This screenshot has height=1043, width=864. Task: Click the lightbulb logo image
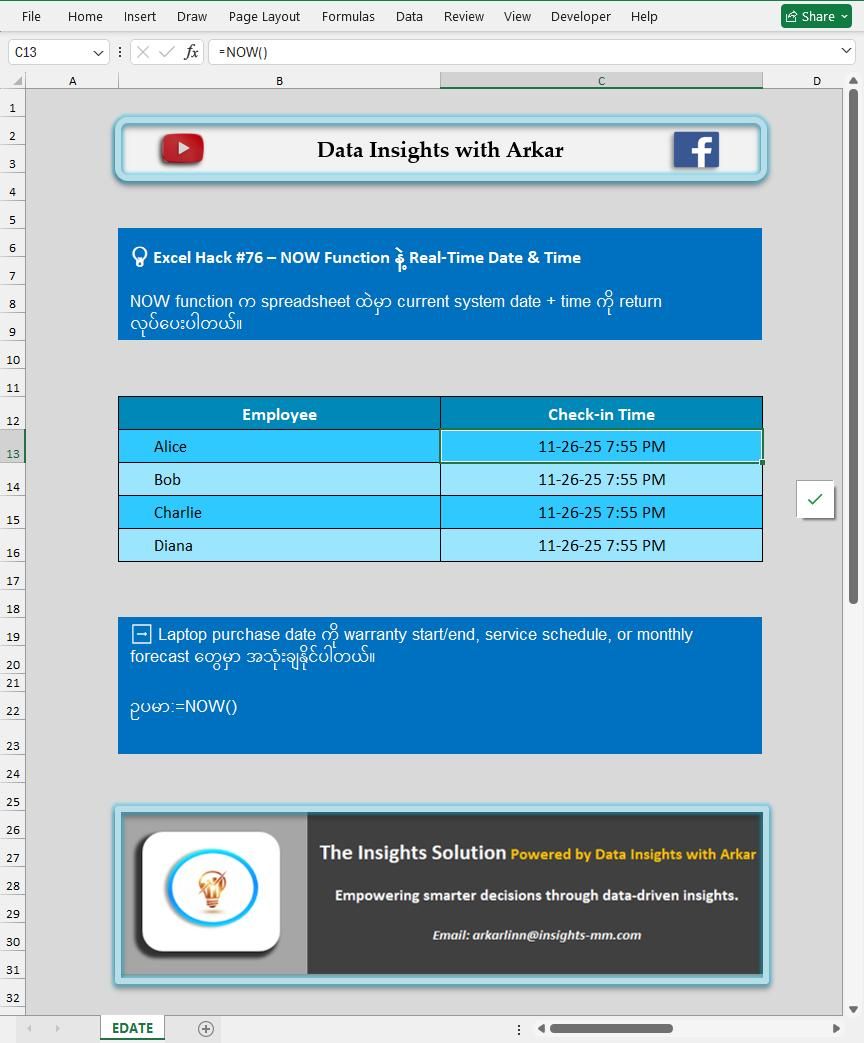click(211, 891)
